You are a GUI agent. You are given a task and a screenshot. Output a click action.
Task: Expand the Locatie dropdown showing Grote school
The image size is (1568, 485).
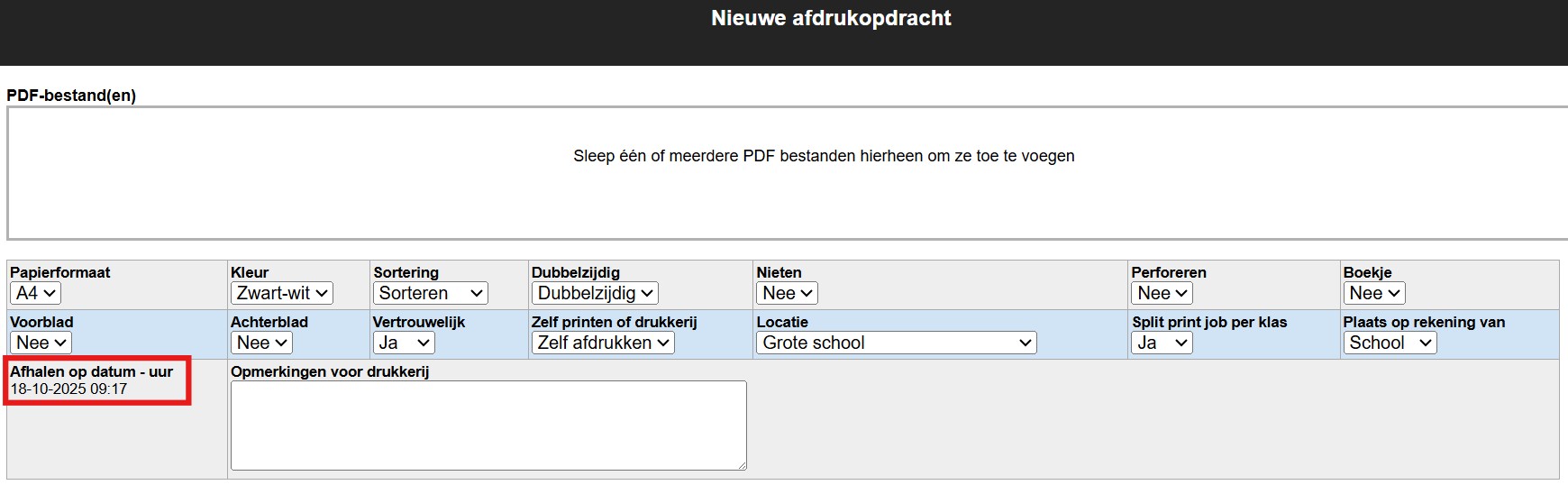coord(896,343)
